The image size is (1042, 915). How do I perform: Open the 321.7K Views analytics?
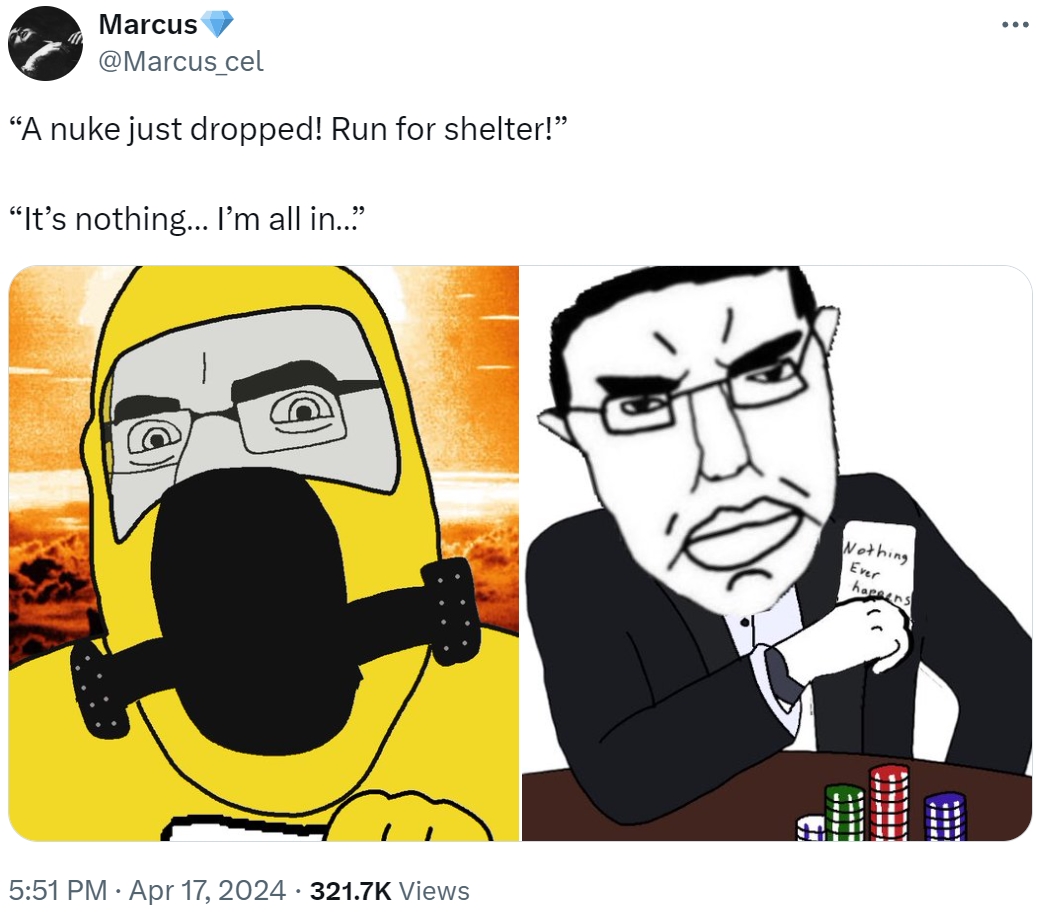390,890
